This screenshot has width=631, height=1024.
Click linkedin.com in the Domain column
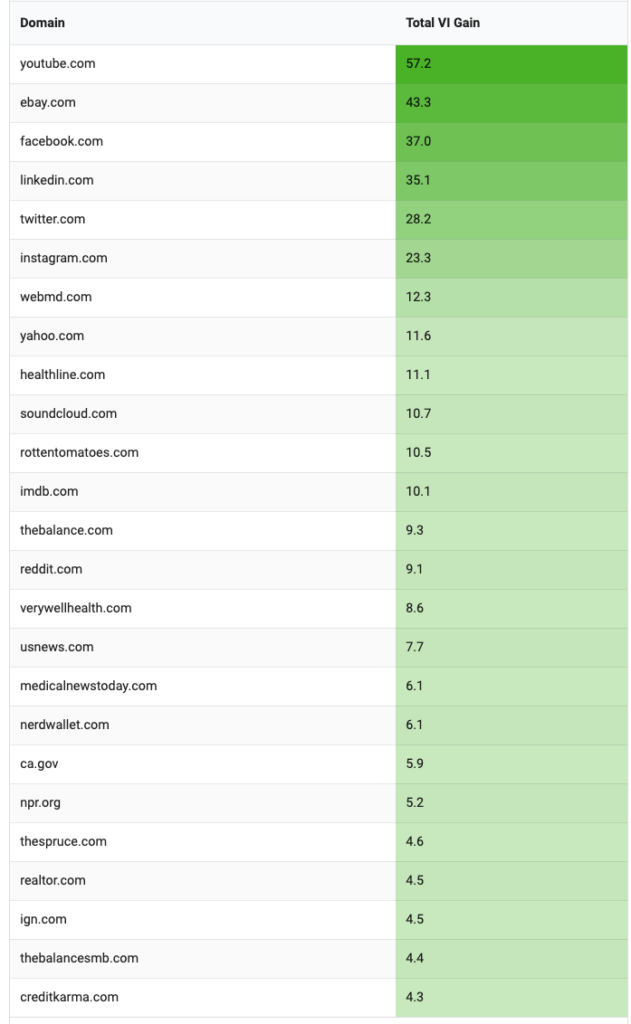[x=57, y=180]
